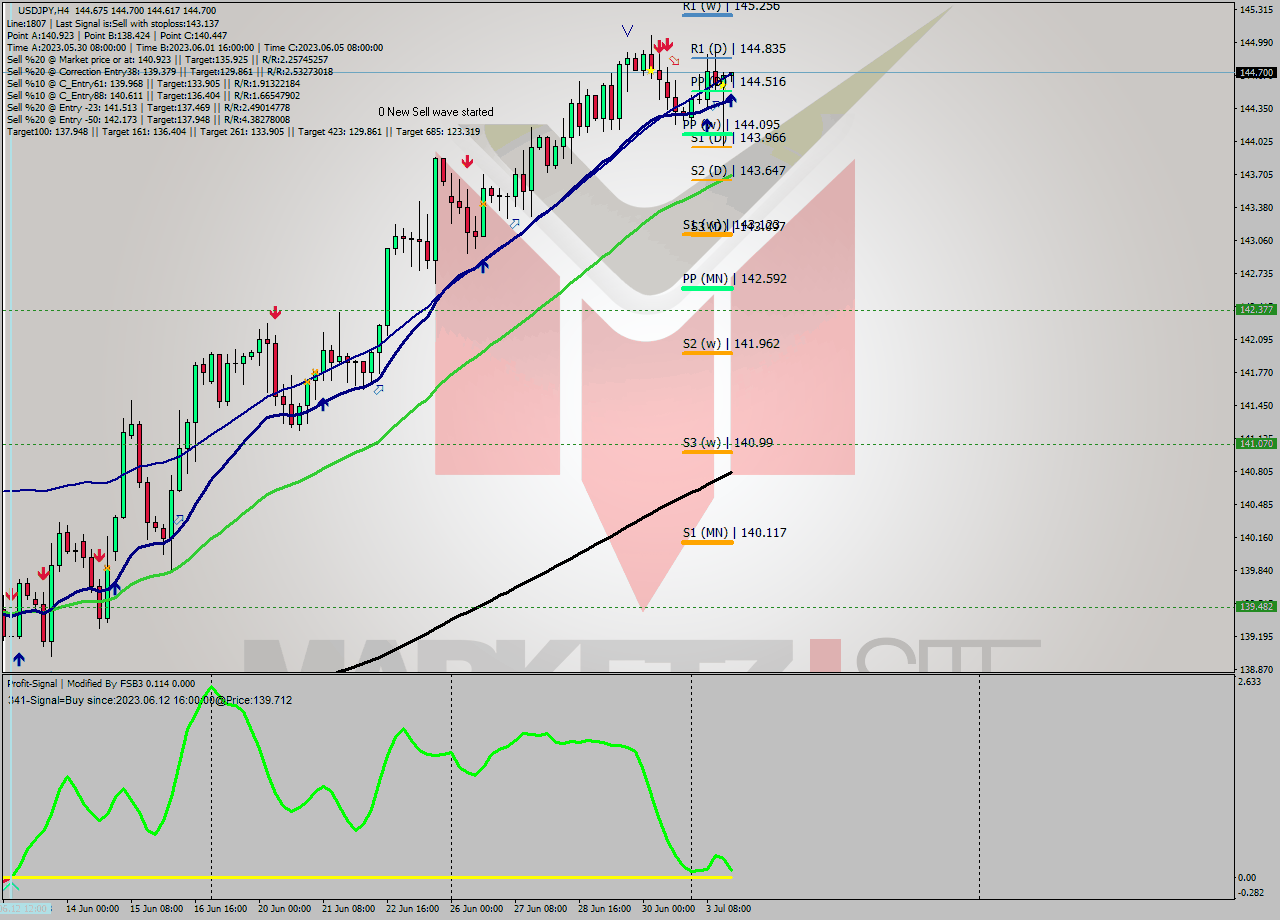Click the 2.633 indicator scale value
The image size is (1280, 920).
tap(1250, 682)
